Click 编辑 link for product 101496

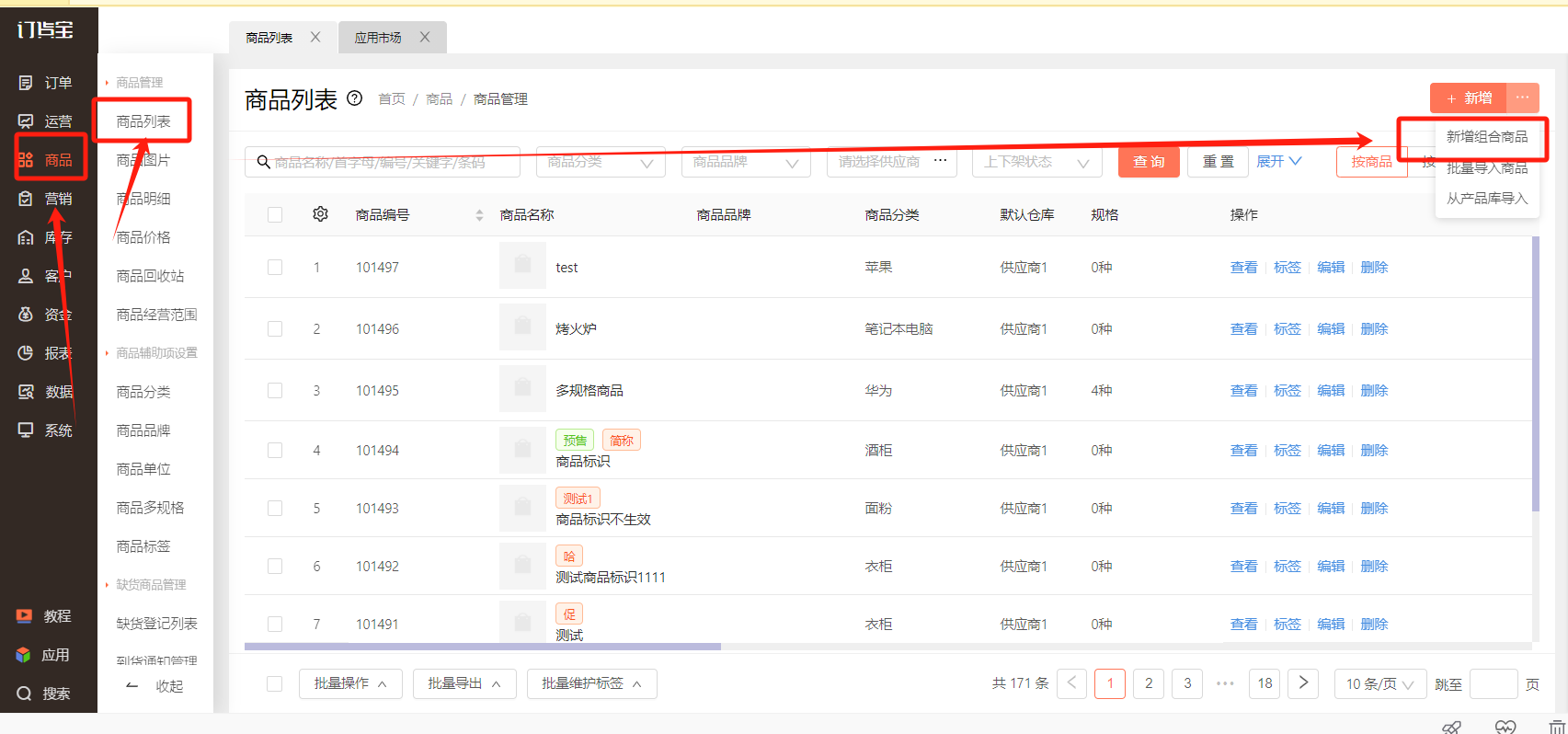(1331, 328)
